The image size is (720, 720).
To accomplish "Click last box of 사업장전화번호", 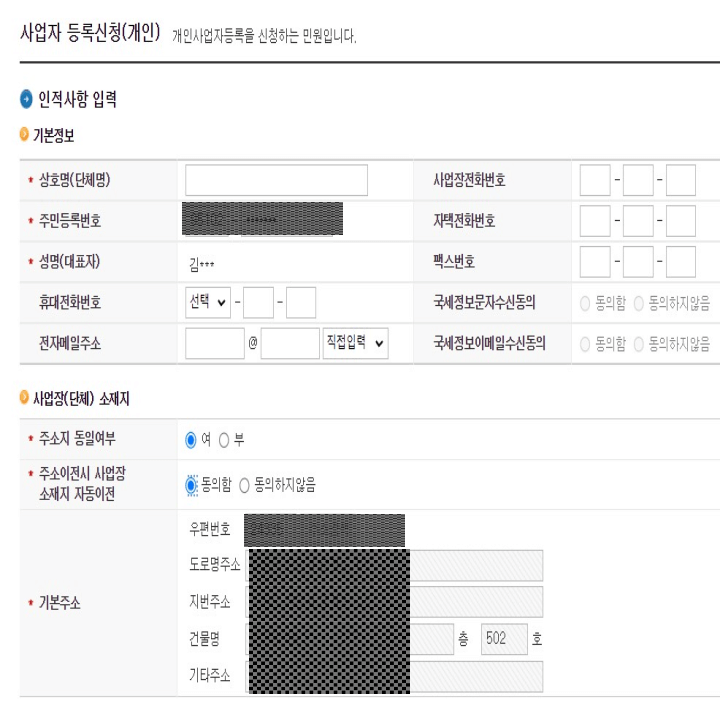I will (681, 180).
